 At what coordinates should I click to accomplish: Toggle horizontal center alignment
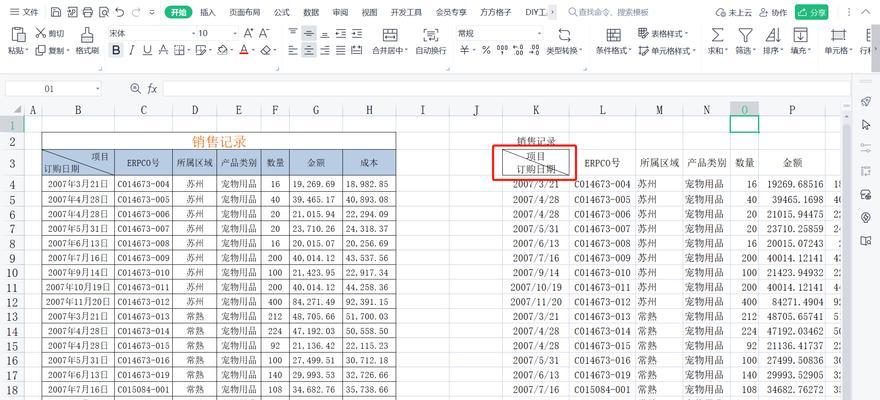pyautogui.click(x=308, y=50)
